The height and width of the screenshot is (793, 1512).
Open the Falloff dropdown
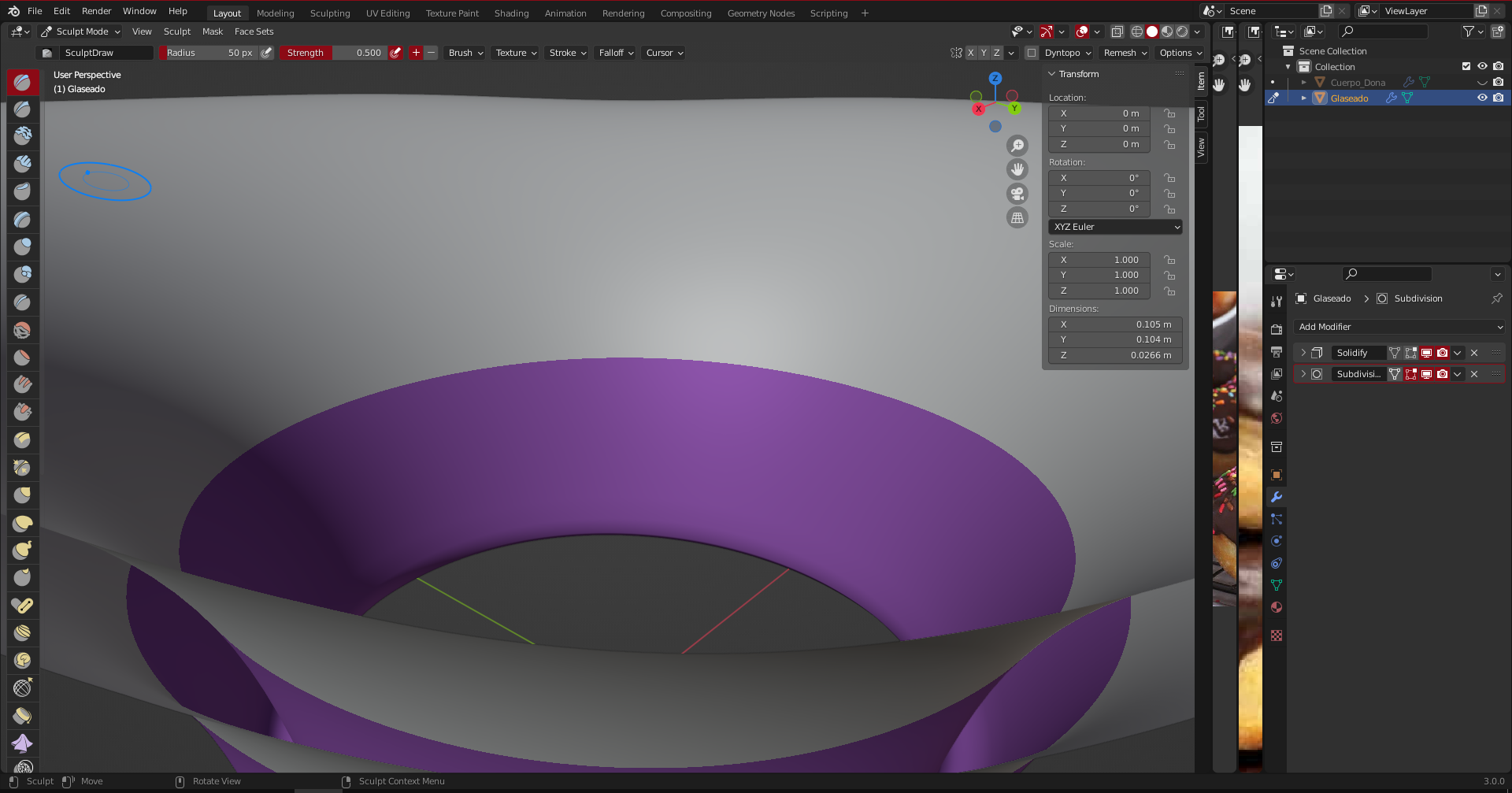pos(616,53)
